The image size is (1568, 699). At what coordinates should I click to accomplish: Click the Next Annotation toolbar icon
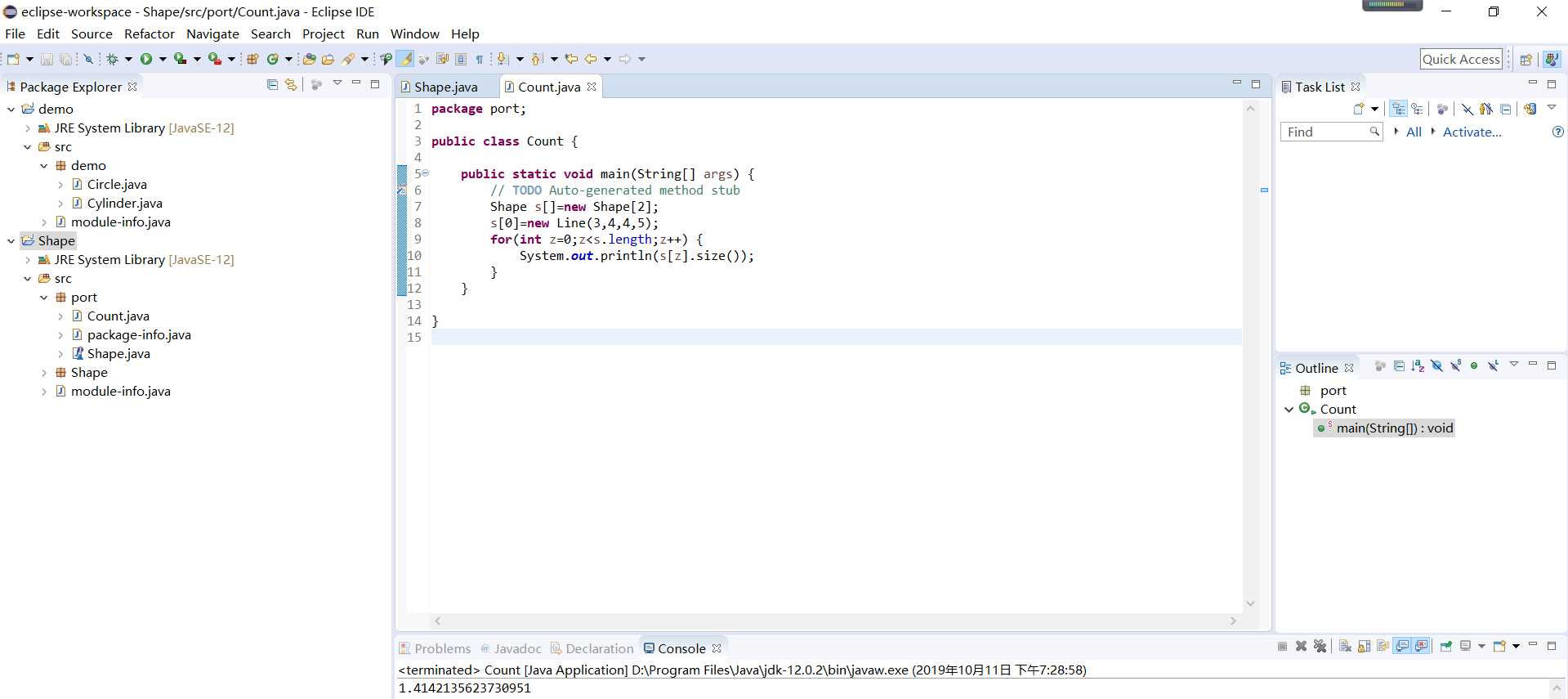[502, 59]
